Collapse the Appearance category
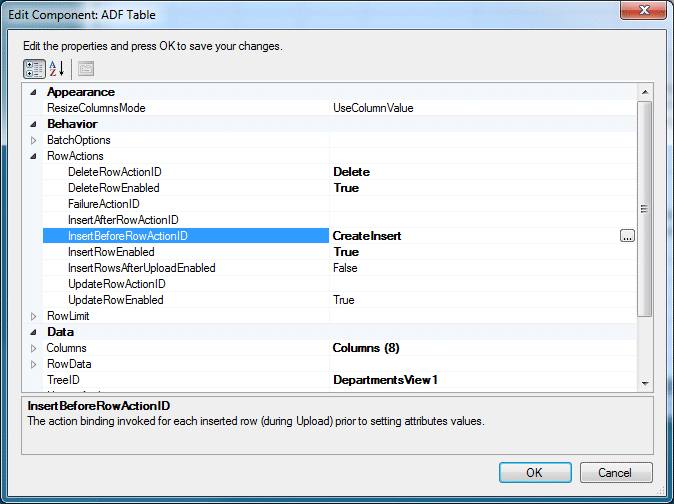This screenshot has width=674, height=504. point(34,92)
